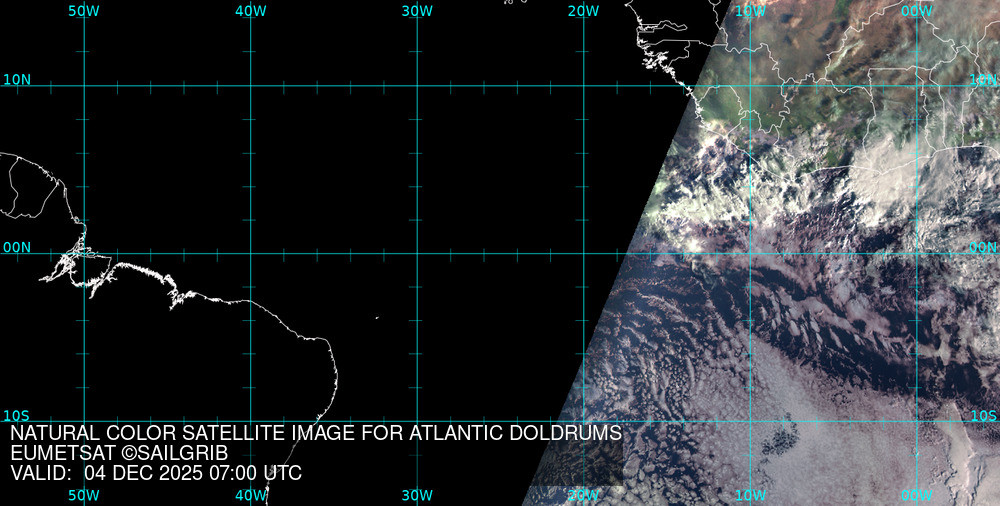
Task: Click grid intersection of 40W and 10N
Action: click(250, 86)
